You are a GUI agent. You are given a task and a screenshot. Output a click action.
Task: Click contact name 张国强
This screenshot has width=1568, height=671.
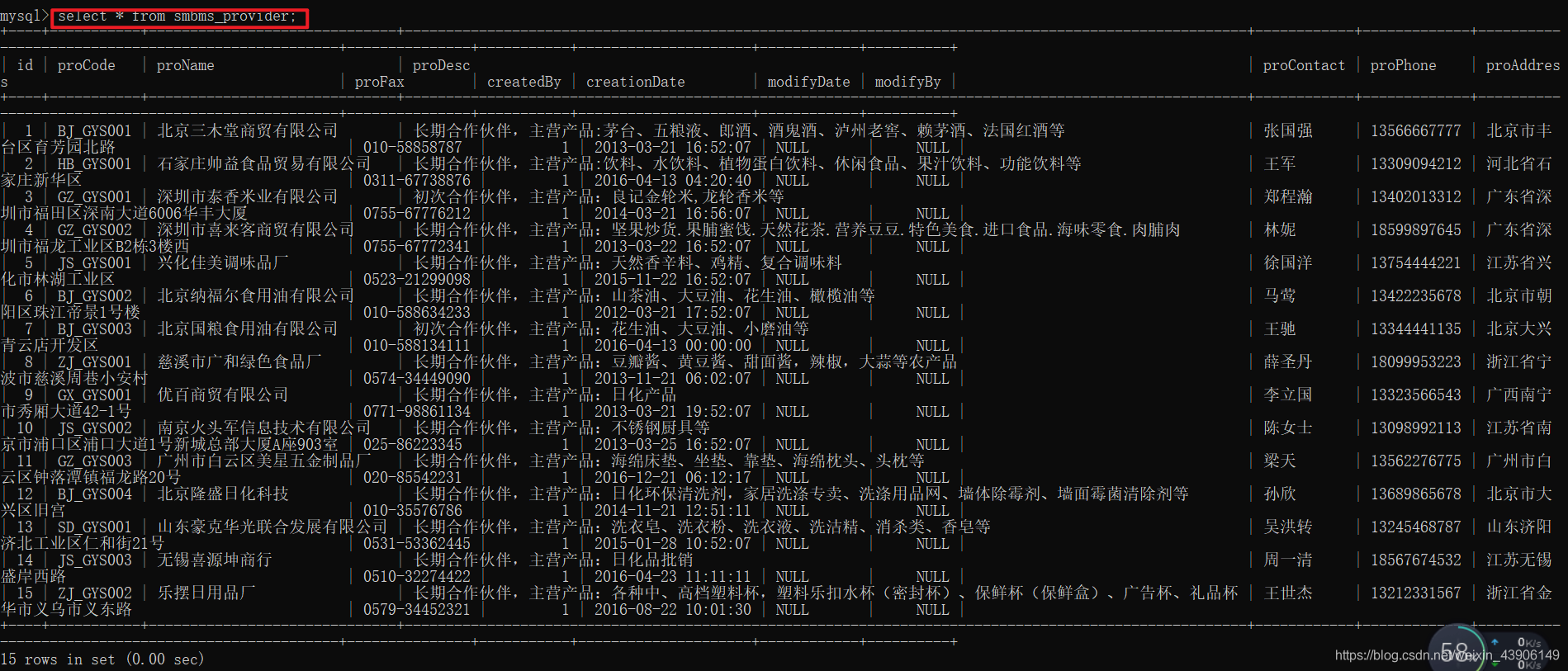coord(1288,131)
